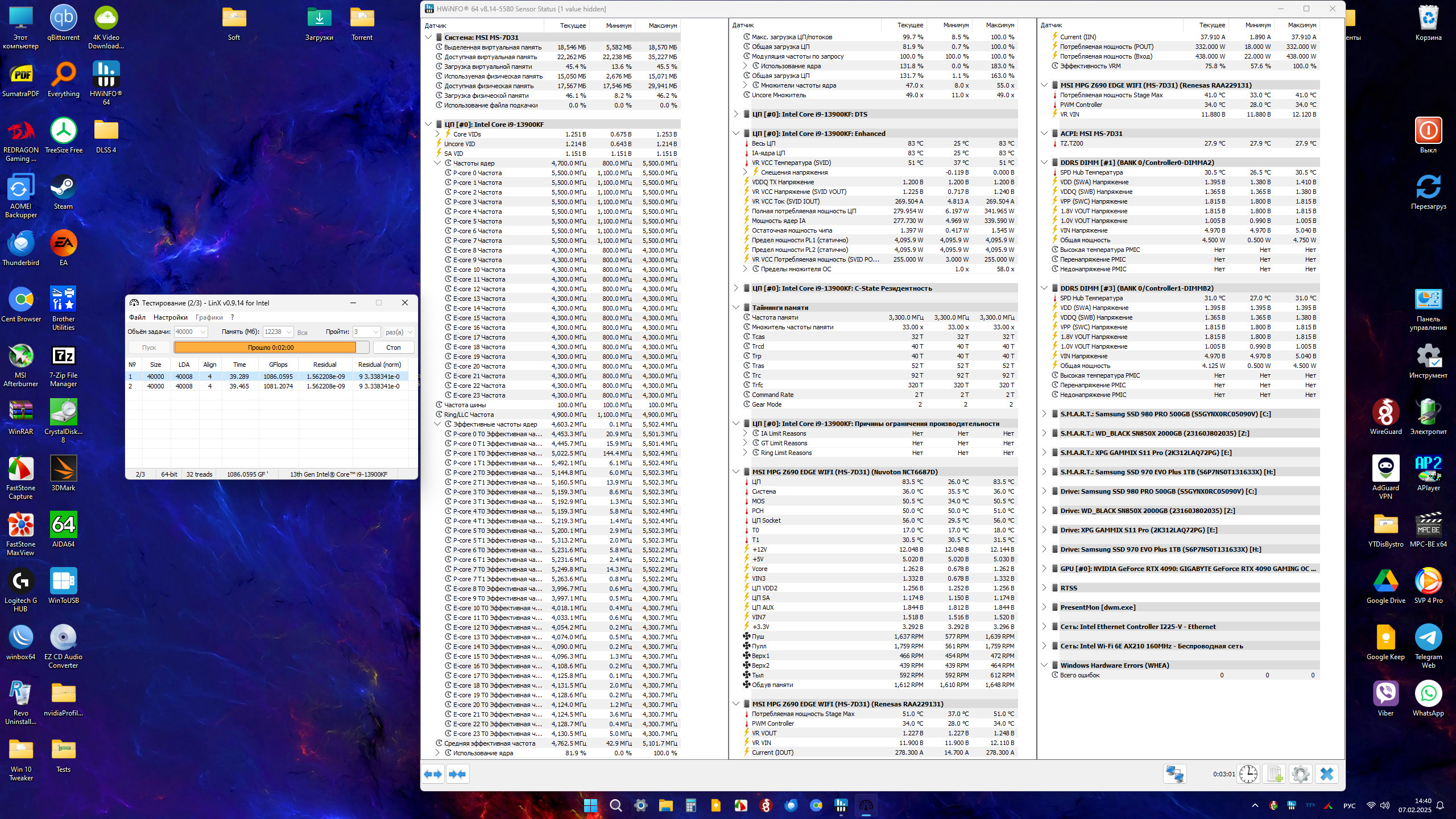Viewport: 1456px width, 819px height.
Task: Open the Файл menu in LinX
Action: tap(137, 317)
